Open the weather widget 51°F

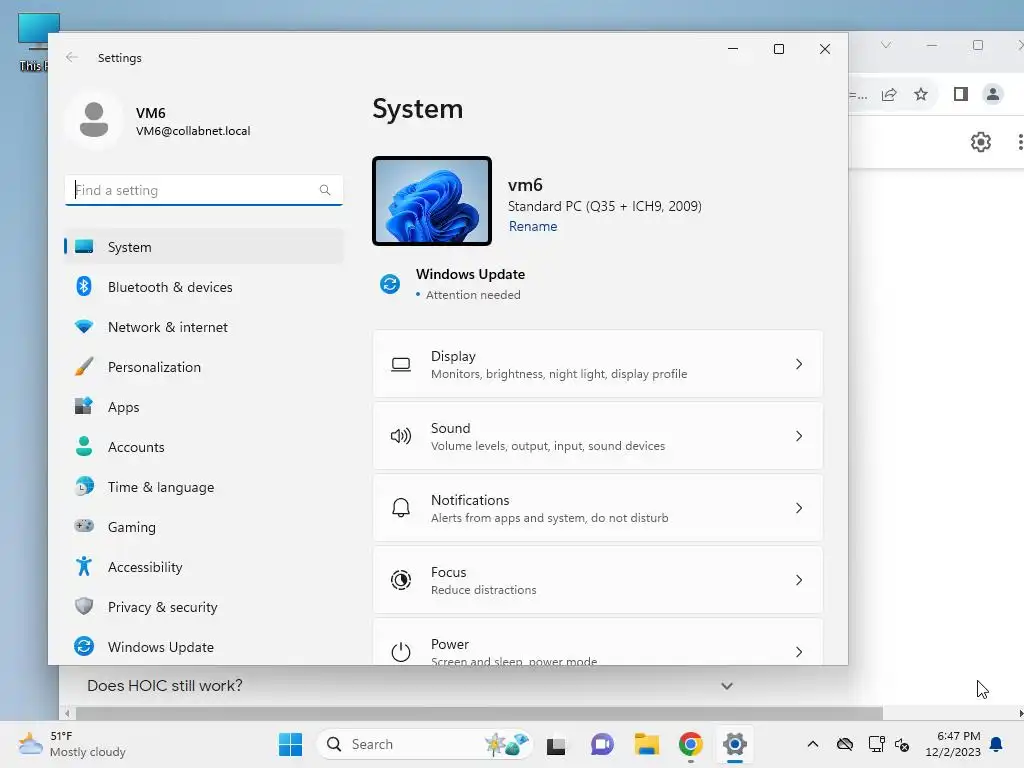coord(72,744)
